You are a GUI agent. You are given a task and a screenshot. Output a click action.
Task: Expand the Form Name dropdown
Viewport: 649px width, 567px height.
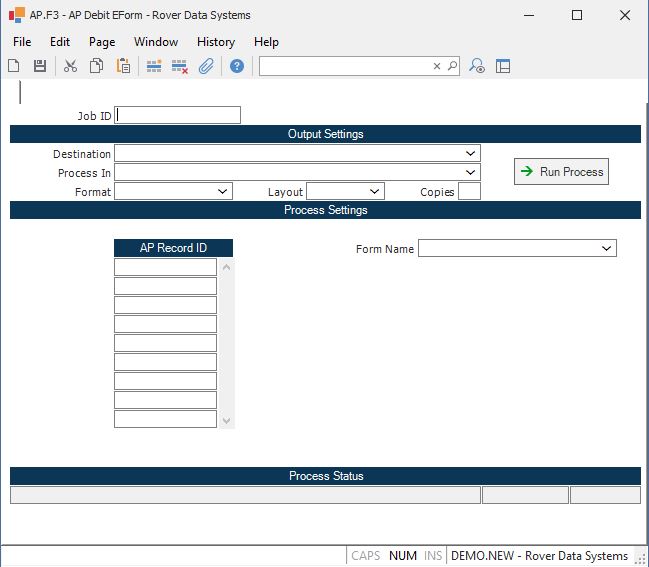click(607, 248)
